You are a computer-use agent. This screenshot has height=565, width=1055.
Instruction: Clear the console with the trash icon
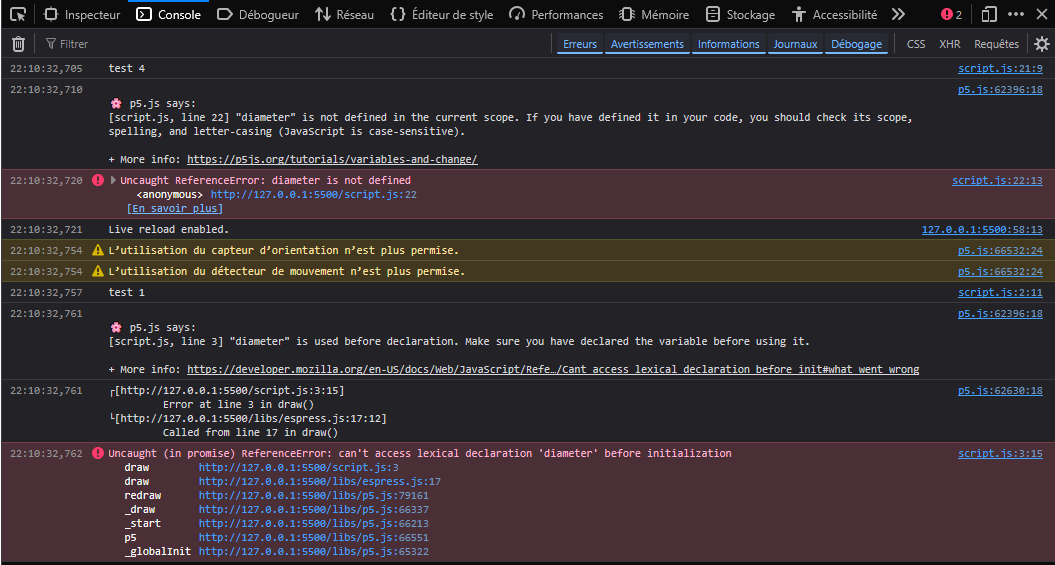18,44
